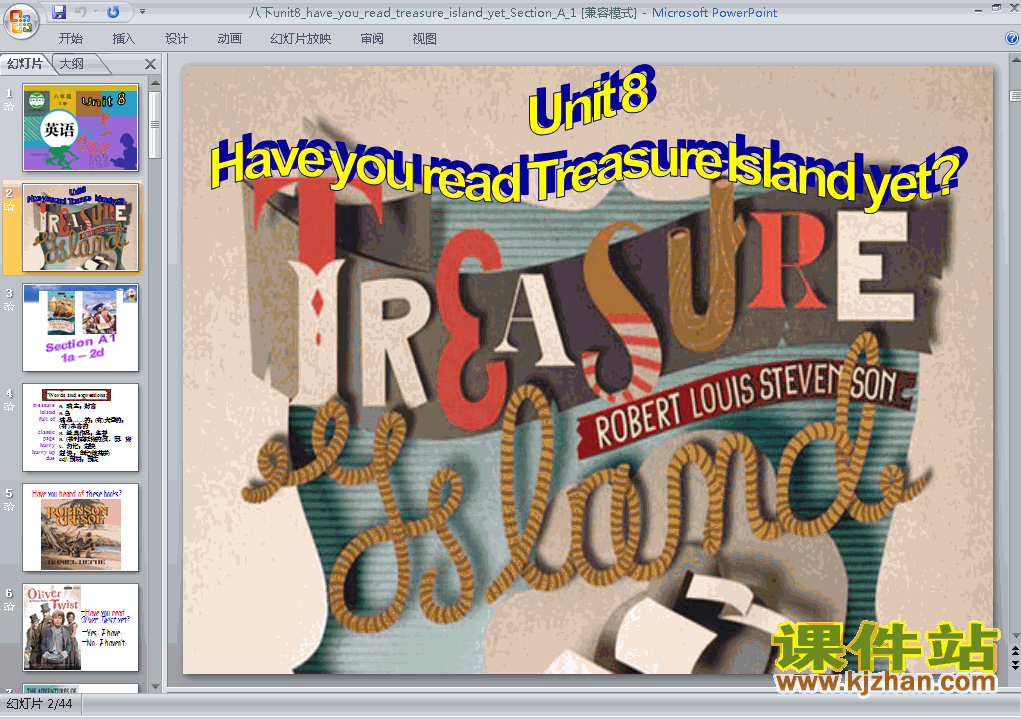Select slide 4 Words and expressions thumbnail
The image size is (1021, 719).
(81, 427)
